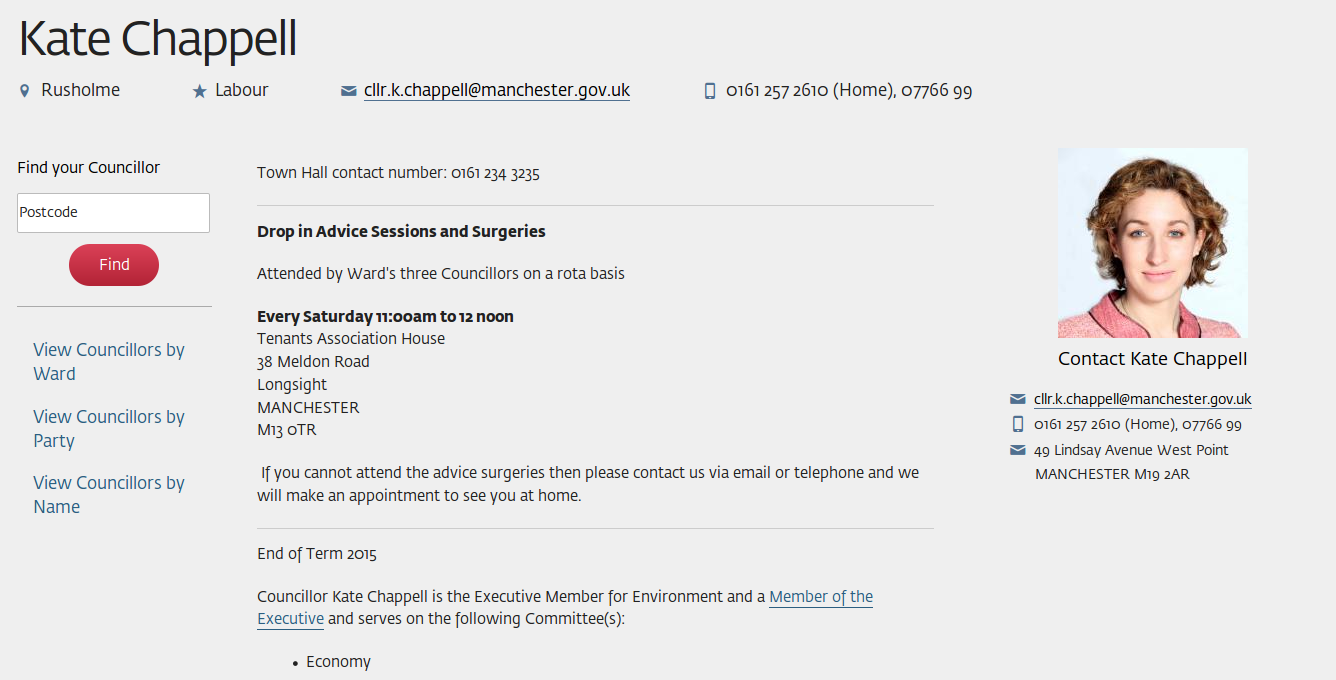Screen dimensions: 1336x680
Task: Type in the Postcode input field
Action: click(113, 213)
